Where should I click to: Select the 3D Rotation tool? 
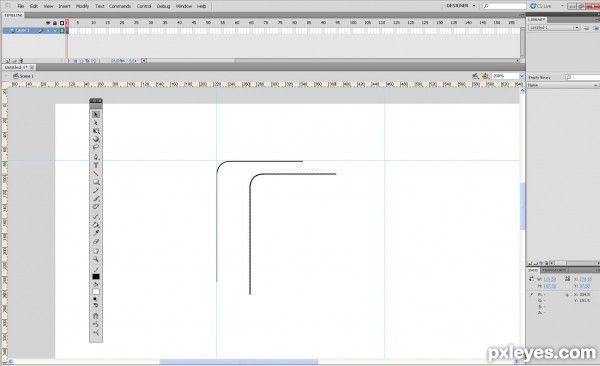pos(96,139)
